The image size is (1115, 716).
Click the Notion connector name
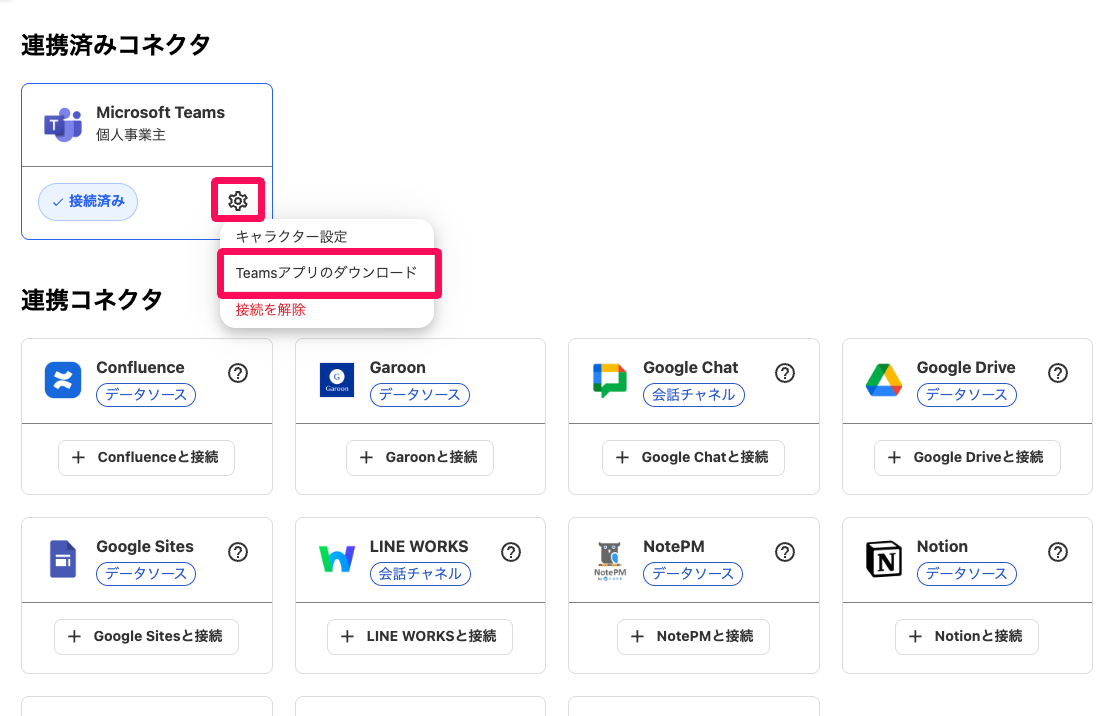click(942, 547)
